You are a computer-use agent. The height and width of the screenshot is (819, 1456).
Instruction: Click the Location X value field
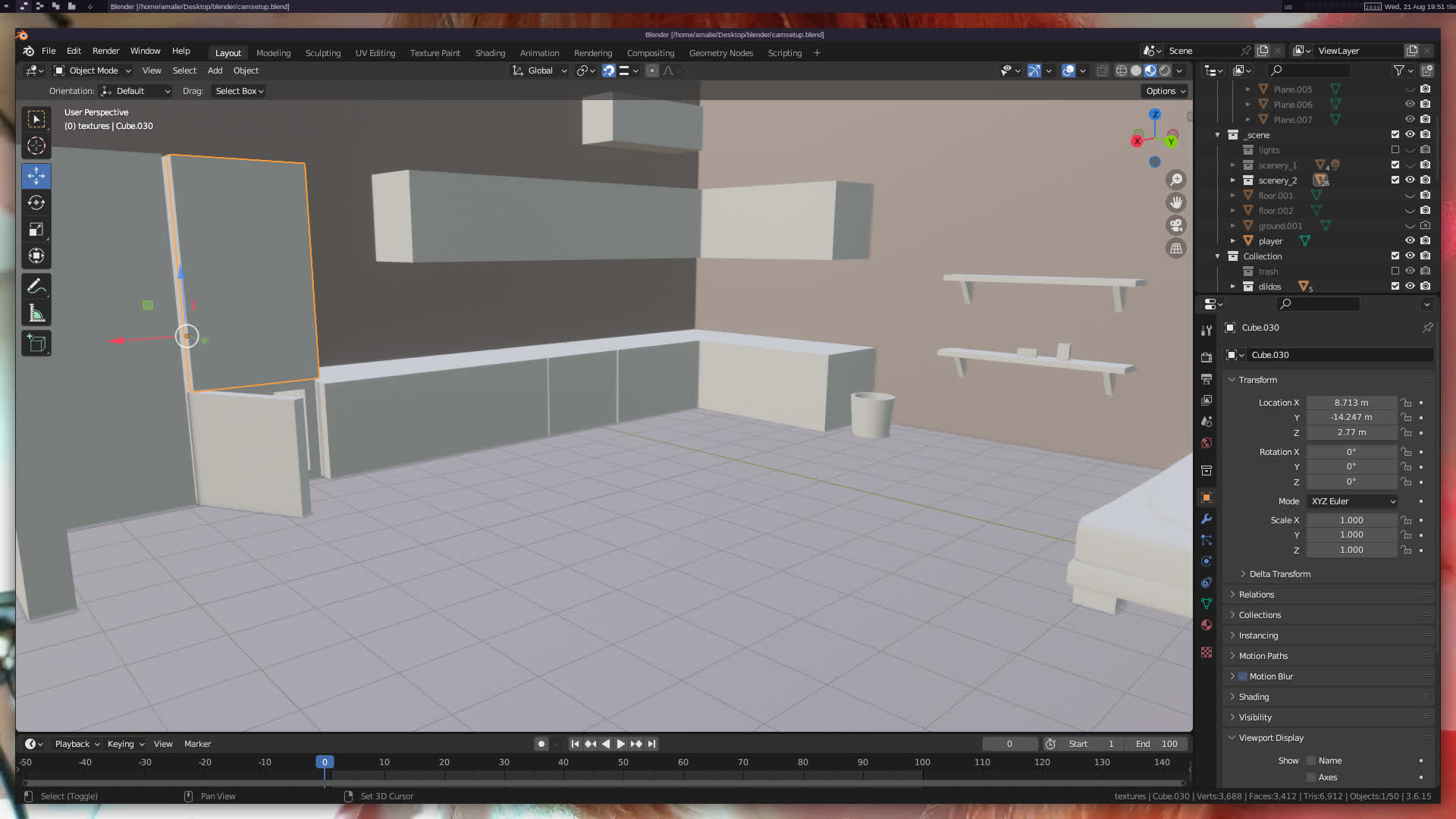point(1351,403)
